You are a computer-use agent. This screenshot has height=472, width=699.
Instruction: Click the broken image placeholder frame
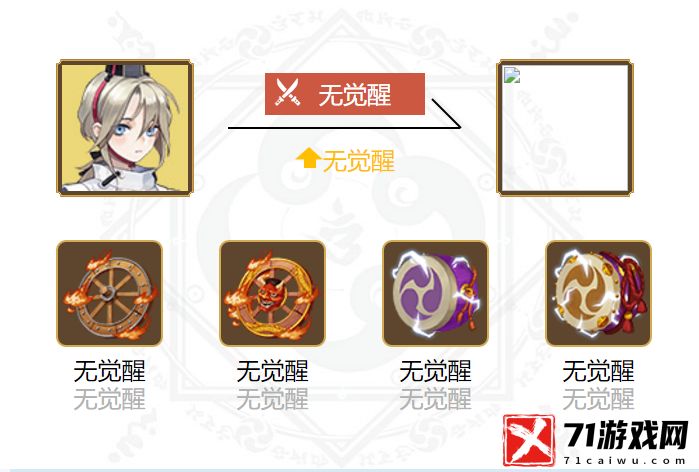[x=565, y=127]
